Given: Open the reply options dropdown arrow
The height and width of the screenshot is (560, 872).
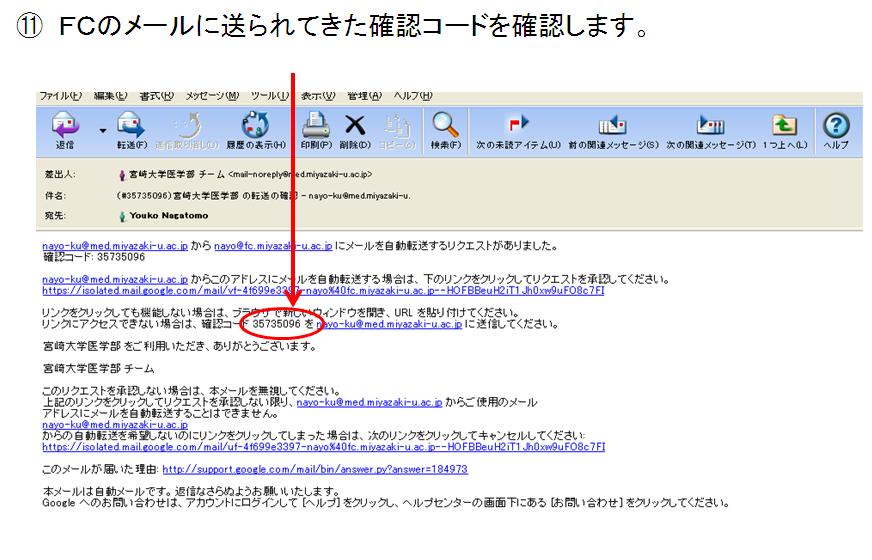Looking at the screenshot, I should [102, 131].
